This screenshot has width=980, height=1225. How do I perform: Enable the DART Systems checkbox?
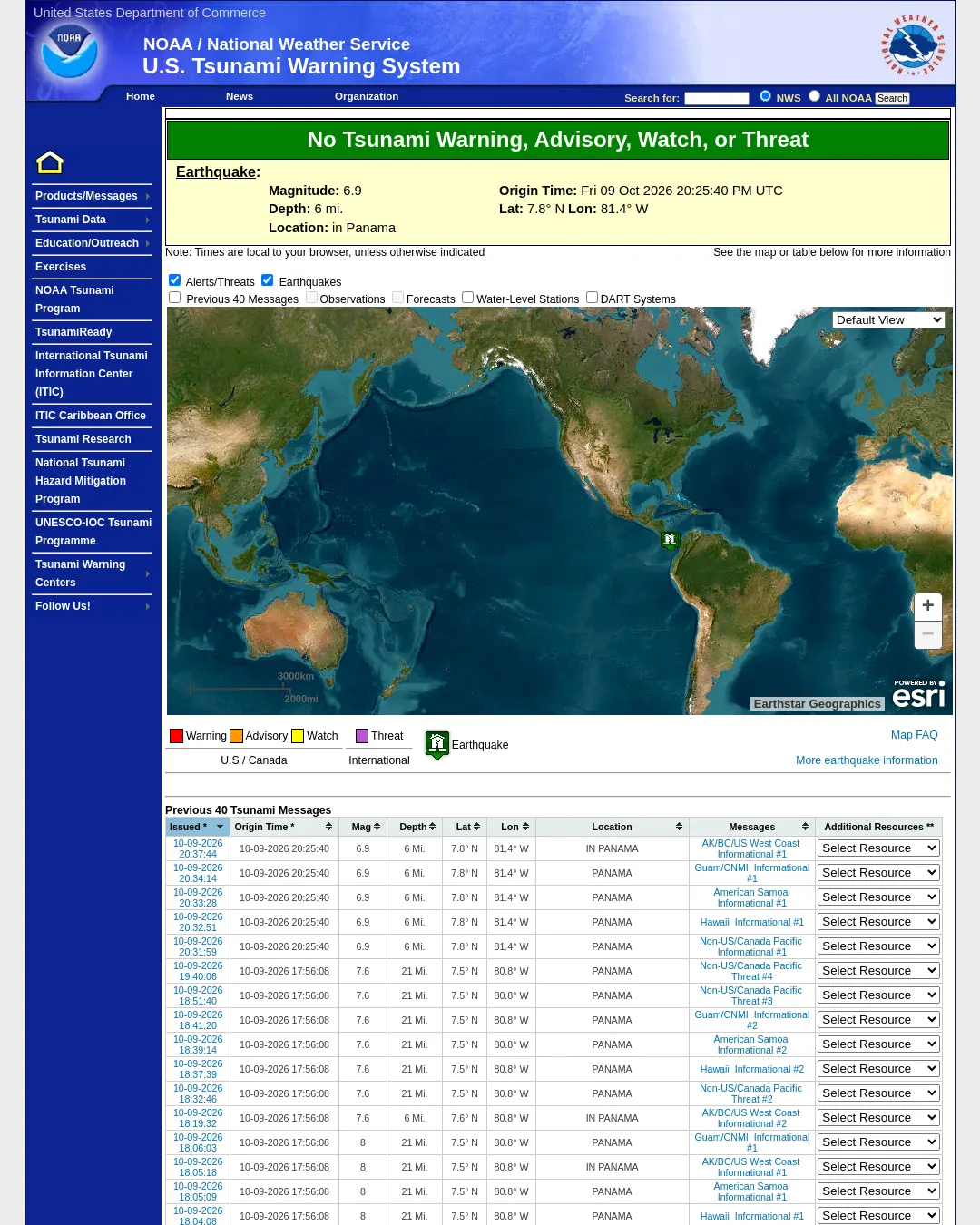(x=592, y=298)
